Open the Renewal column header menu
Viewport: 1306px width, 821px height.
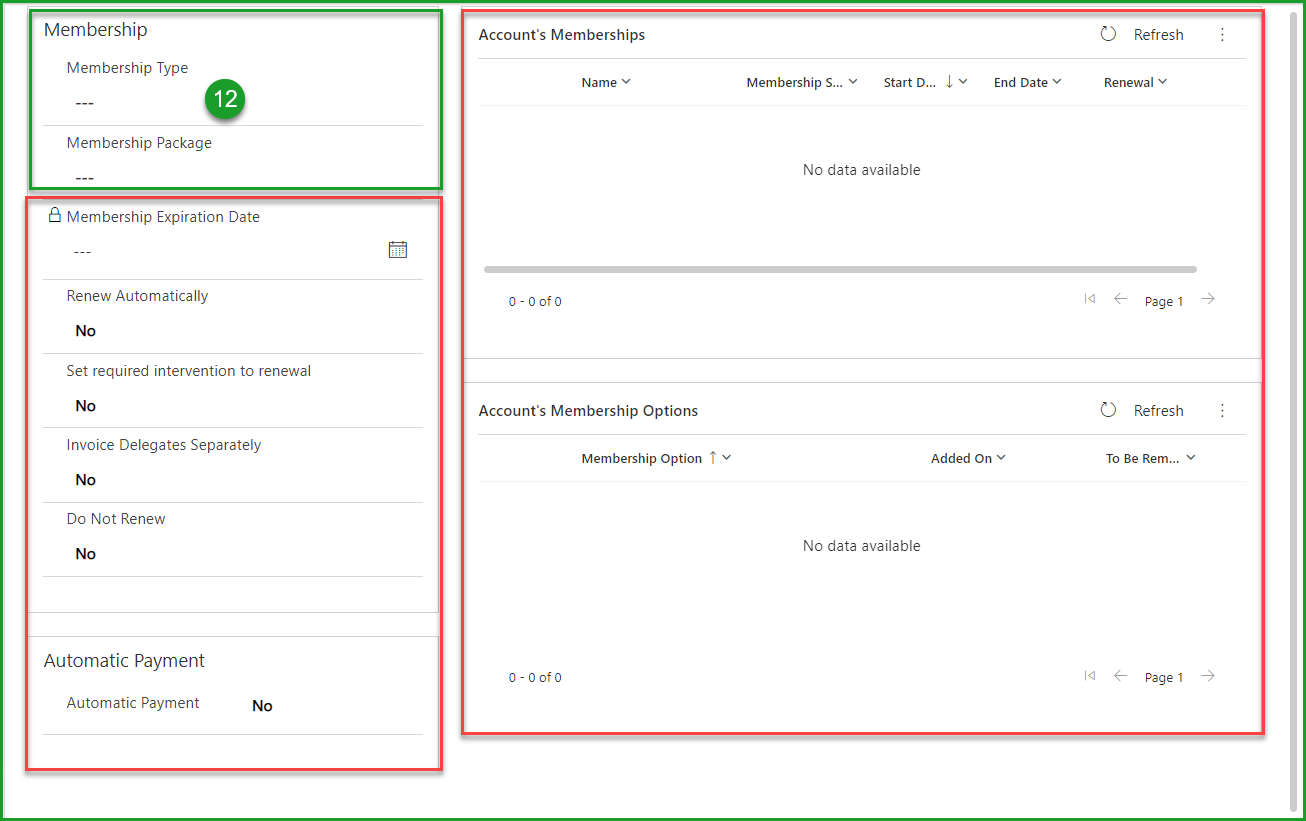[x=1135, y=83]
